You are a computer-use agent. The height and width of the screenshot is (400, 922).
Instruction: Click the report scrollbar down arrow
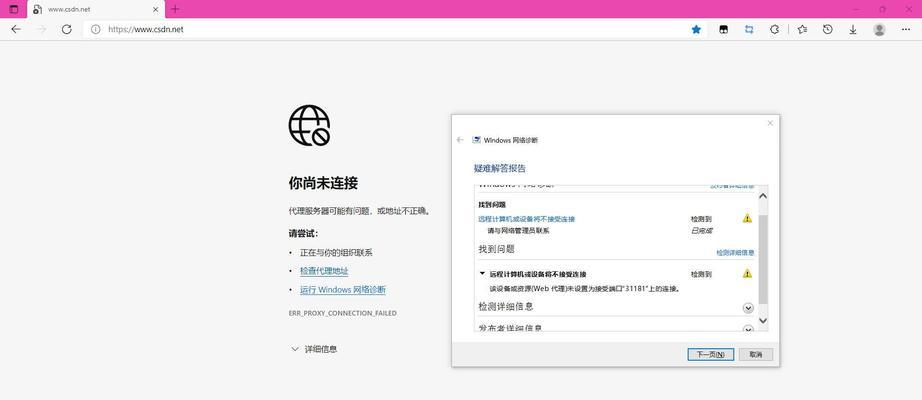click(763, 321)
